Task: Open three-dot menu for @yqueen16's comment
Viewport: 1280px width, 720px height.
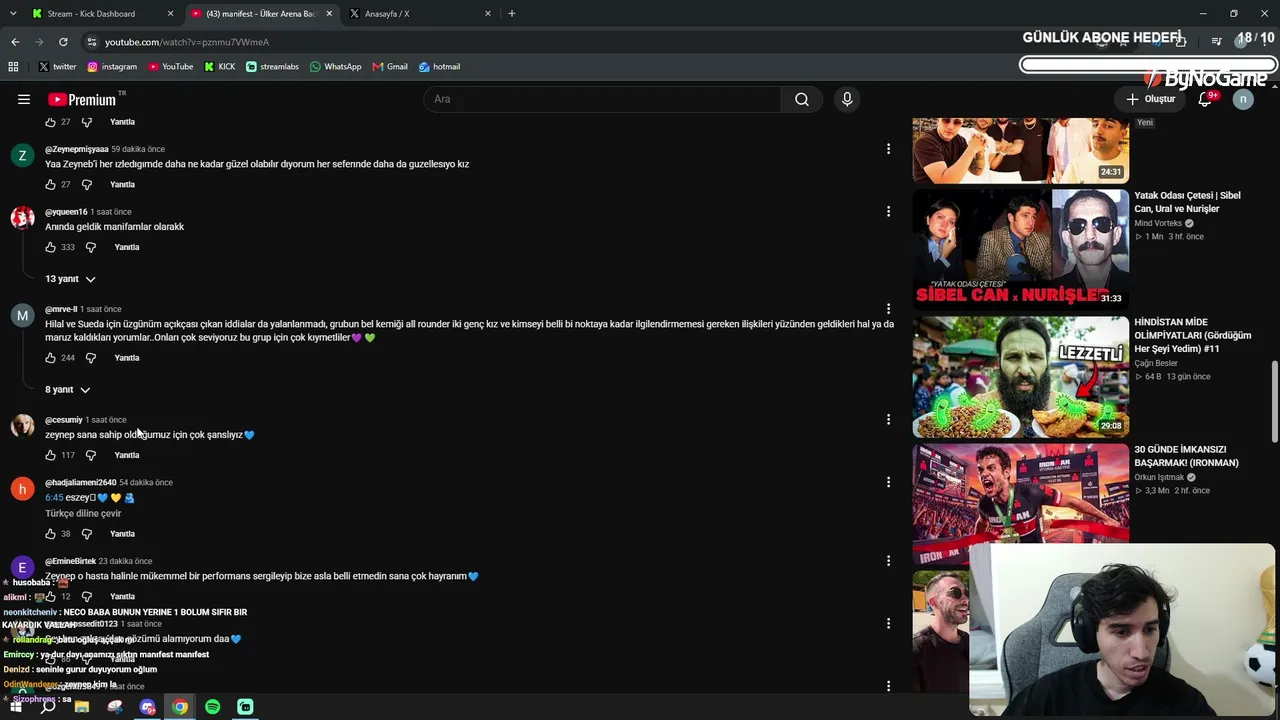Action: click(888, 212)
